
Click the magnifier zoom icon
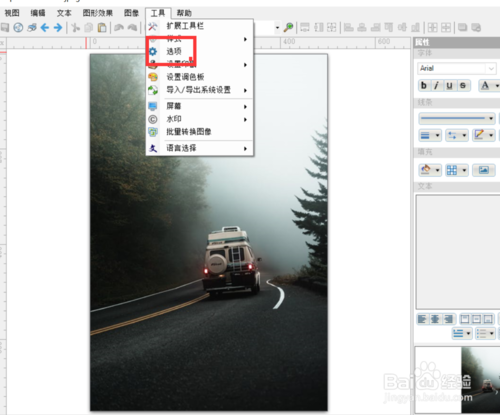[289, 27]
